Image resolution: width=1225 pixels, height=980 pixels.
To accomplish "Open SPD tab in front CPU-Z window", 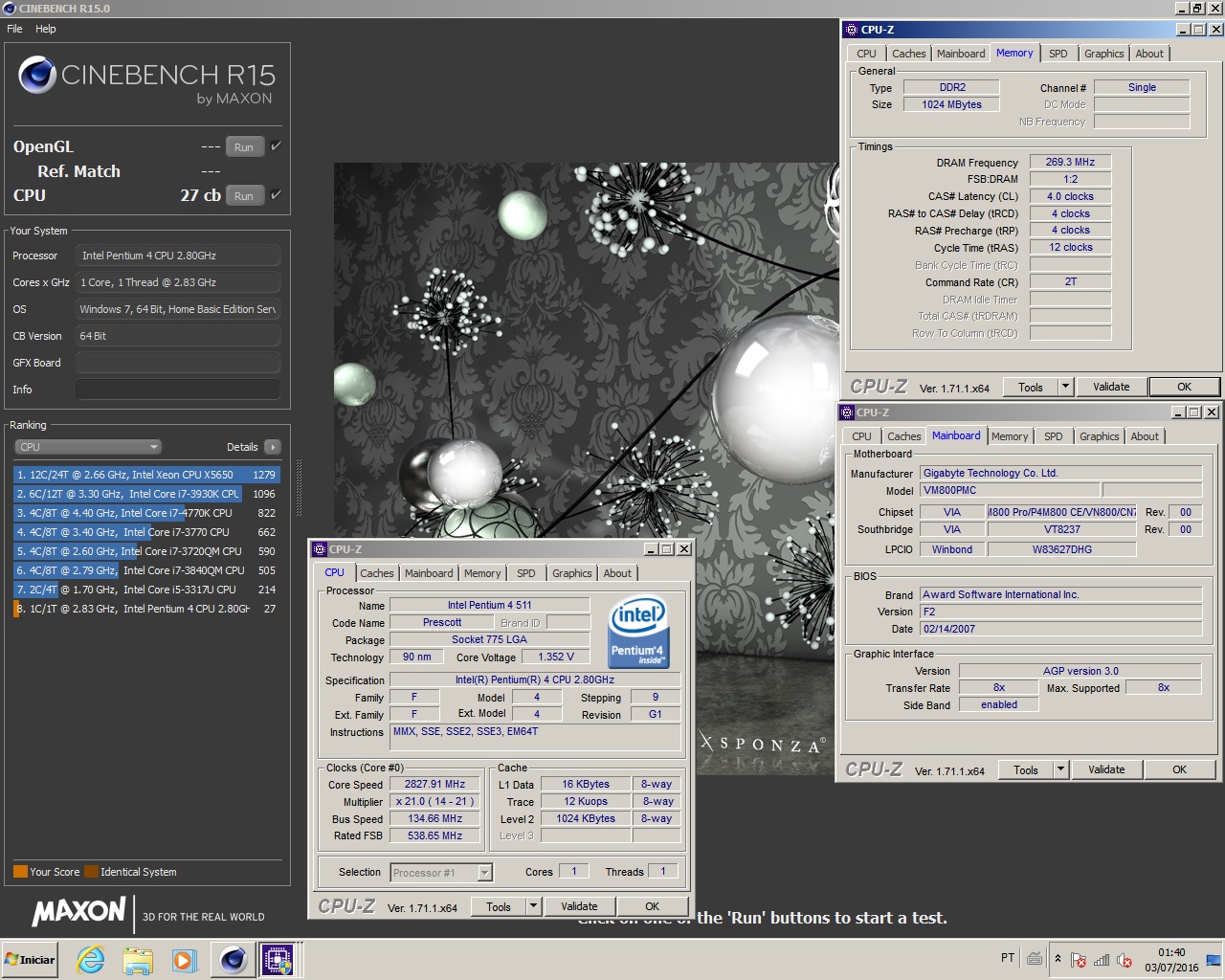I will (x=526, y=573).
